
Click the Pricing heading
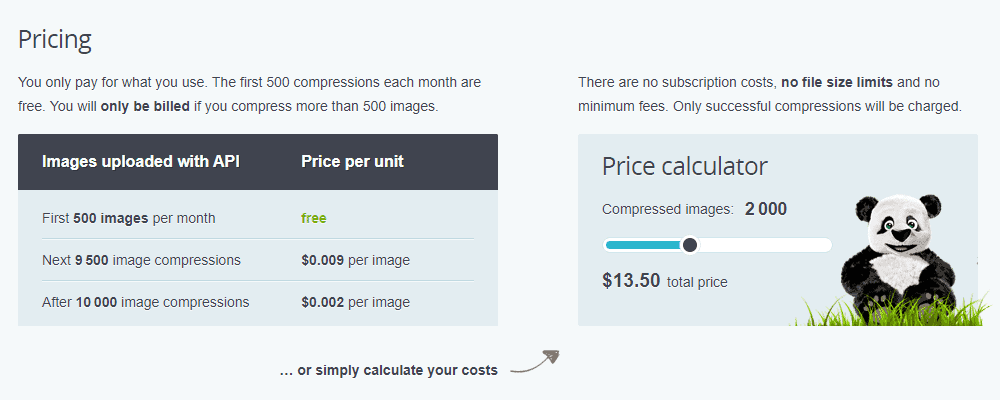[x=55, y=40]
